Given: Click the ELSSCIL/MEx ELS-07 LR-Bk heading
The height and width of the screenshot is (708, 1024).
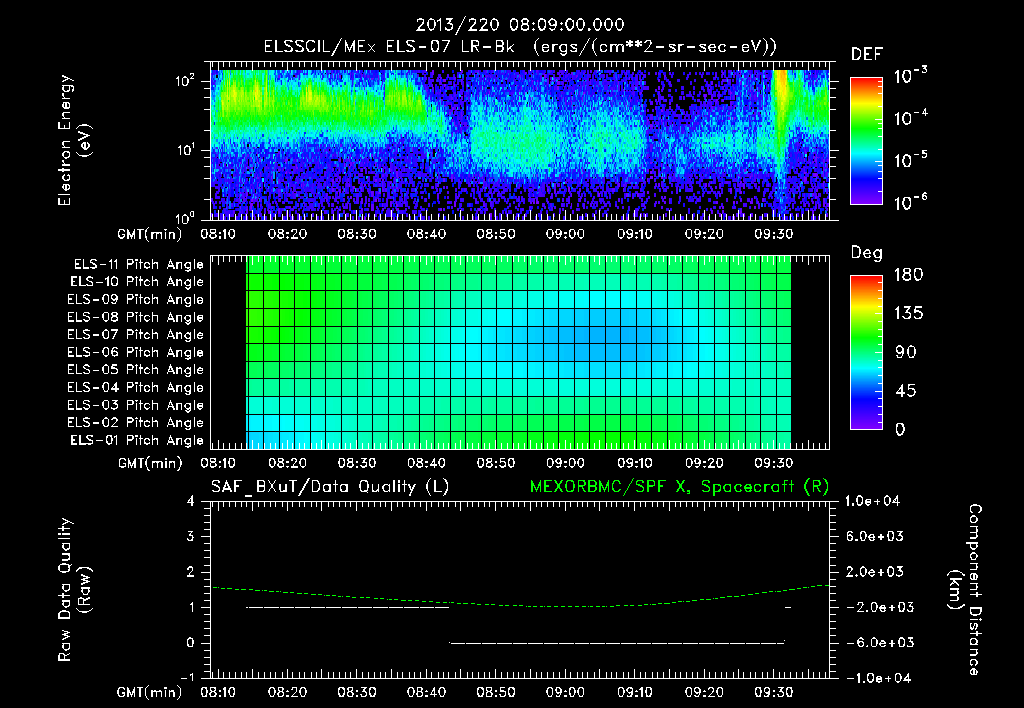Looking at the screenshot, I should pyautogui.click(x=389, y=47).
